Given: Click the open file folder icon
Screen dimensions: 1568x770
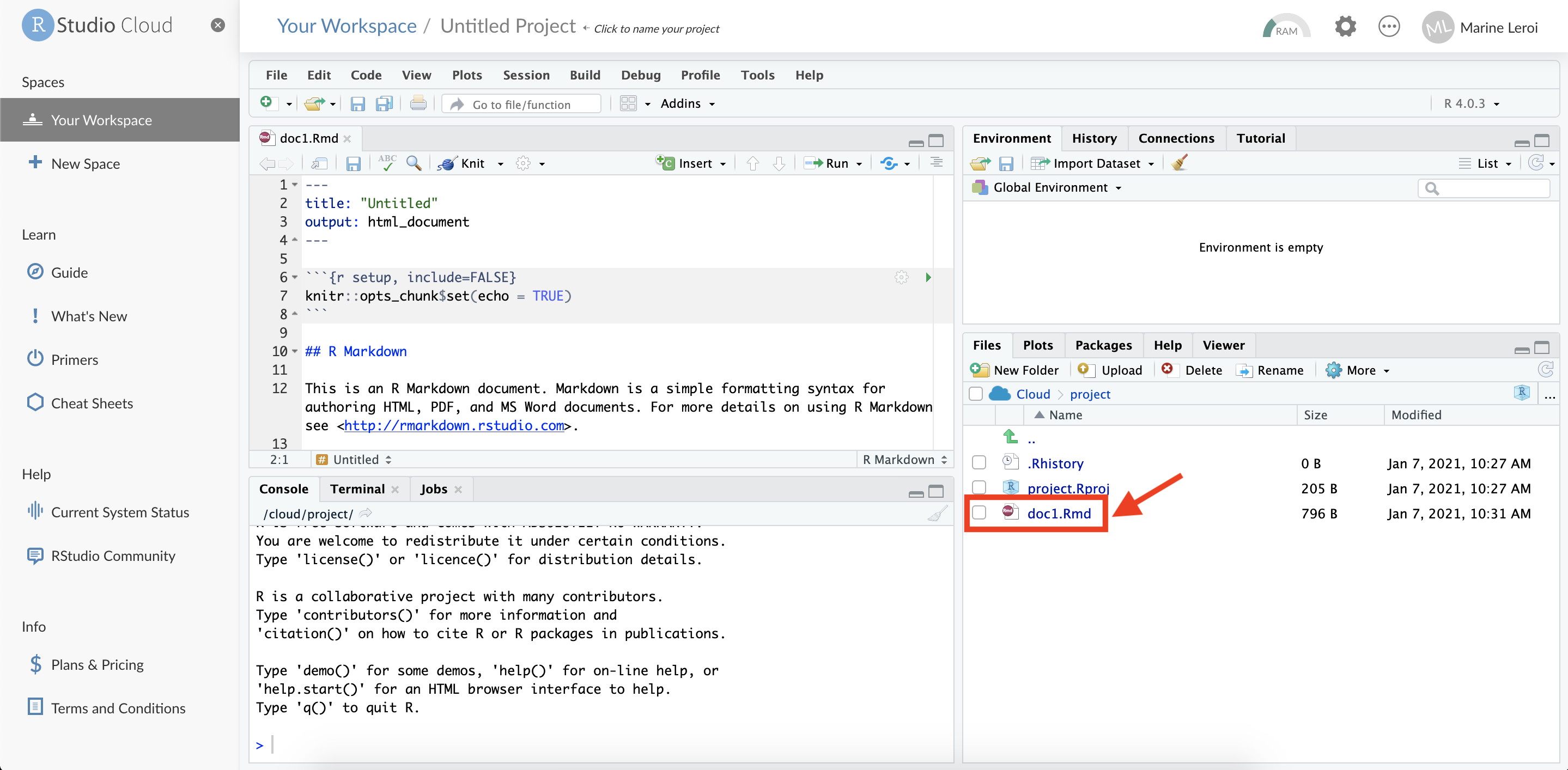Looking at the screenshot, I should coord(314,103).
